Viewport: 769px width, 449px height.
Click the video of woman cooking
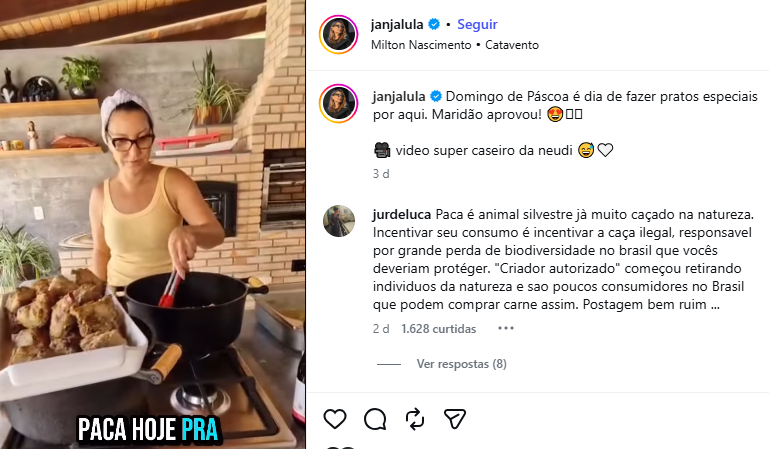tap(153, 224)
